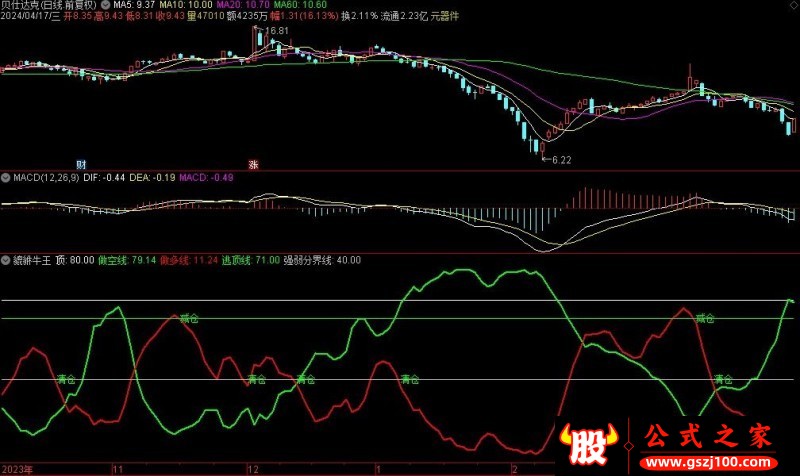Click the 减仓 signal in November
This screenshot has width=800, height=476.
(189, 319)
